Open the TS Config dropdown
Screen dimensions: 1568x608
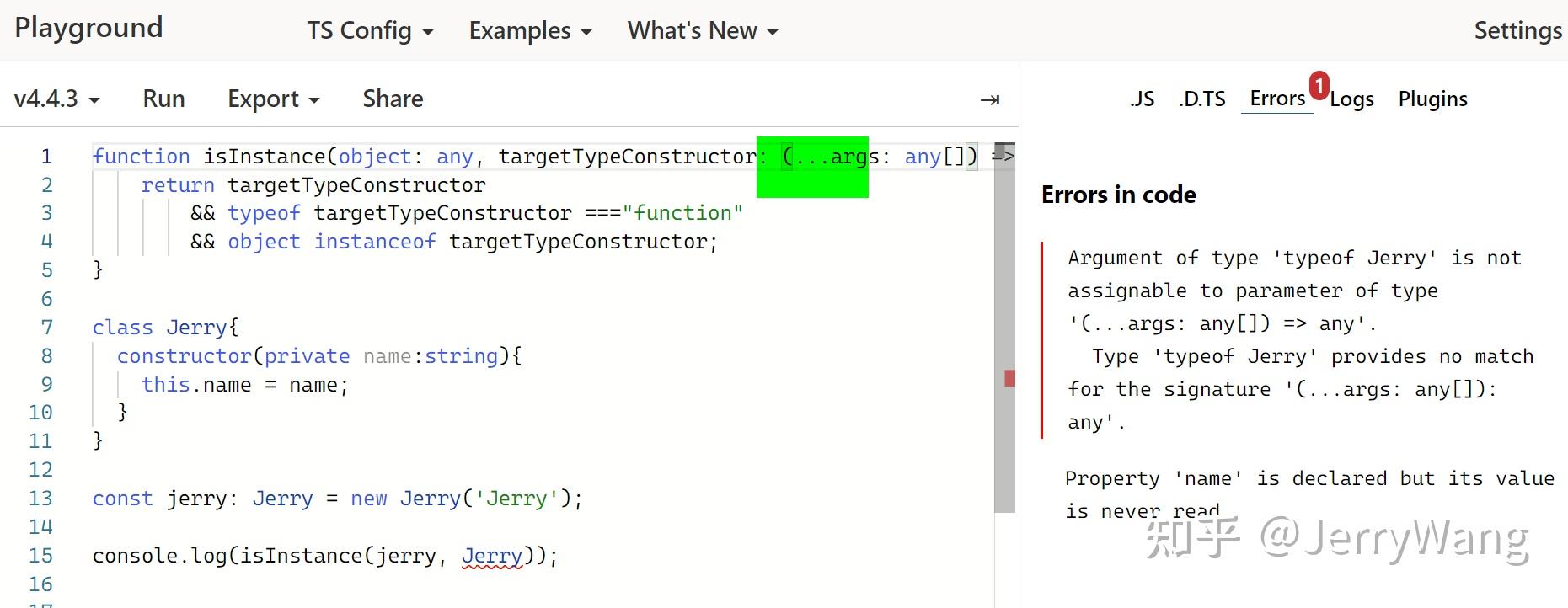(370, 31)
